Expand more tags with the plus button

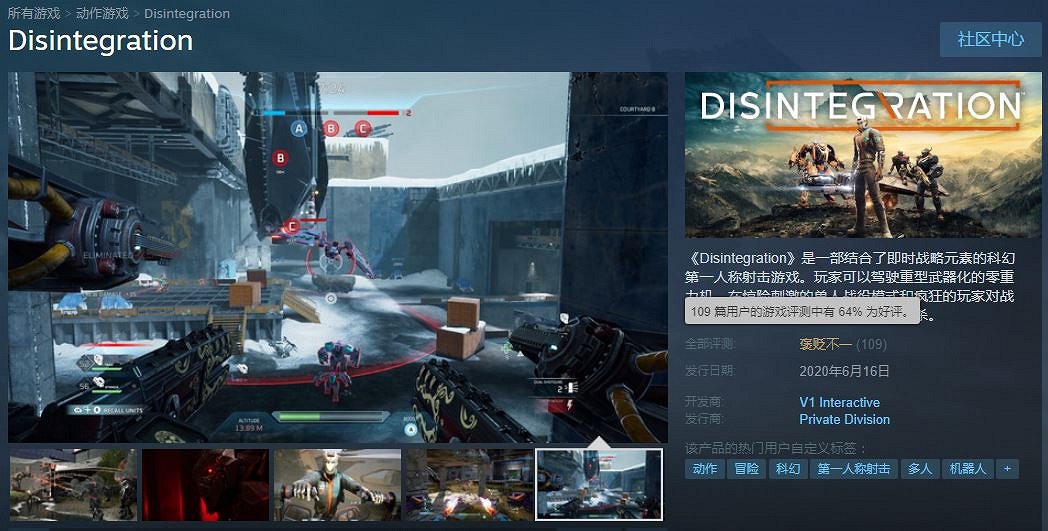1007,469
